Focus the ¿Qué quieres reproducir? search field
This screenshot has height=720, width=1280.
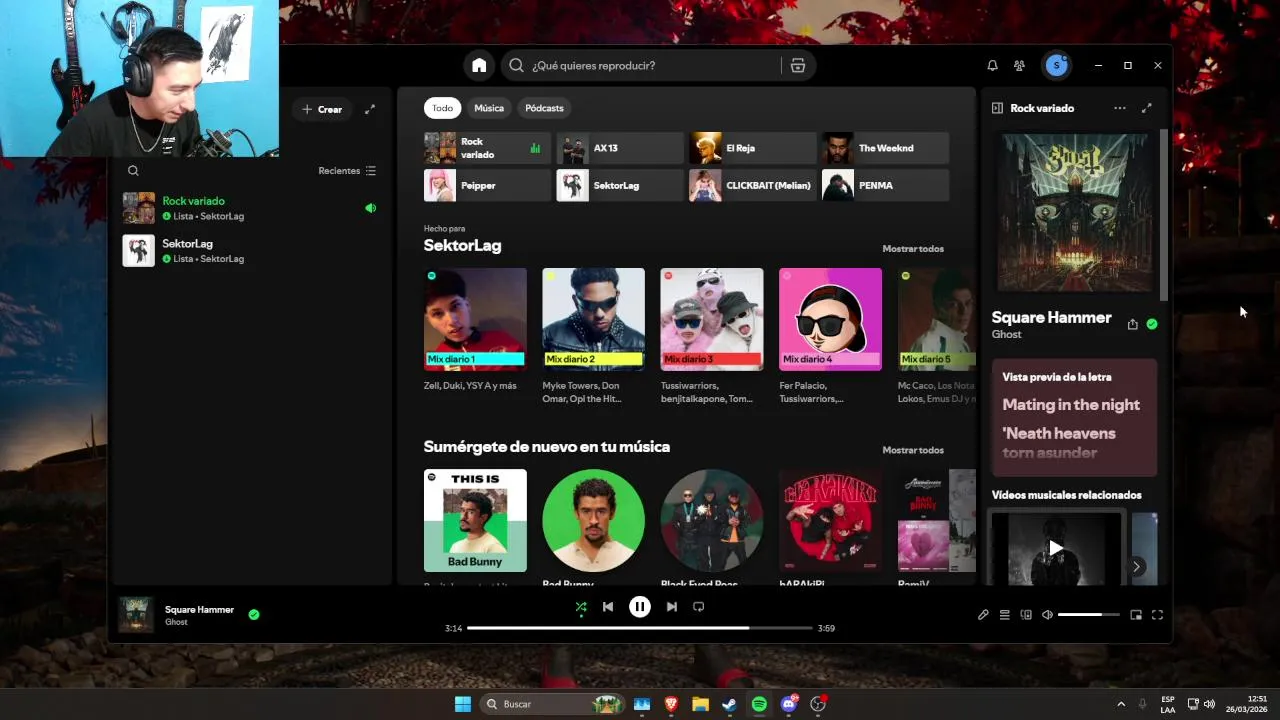654,65
